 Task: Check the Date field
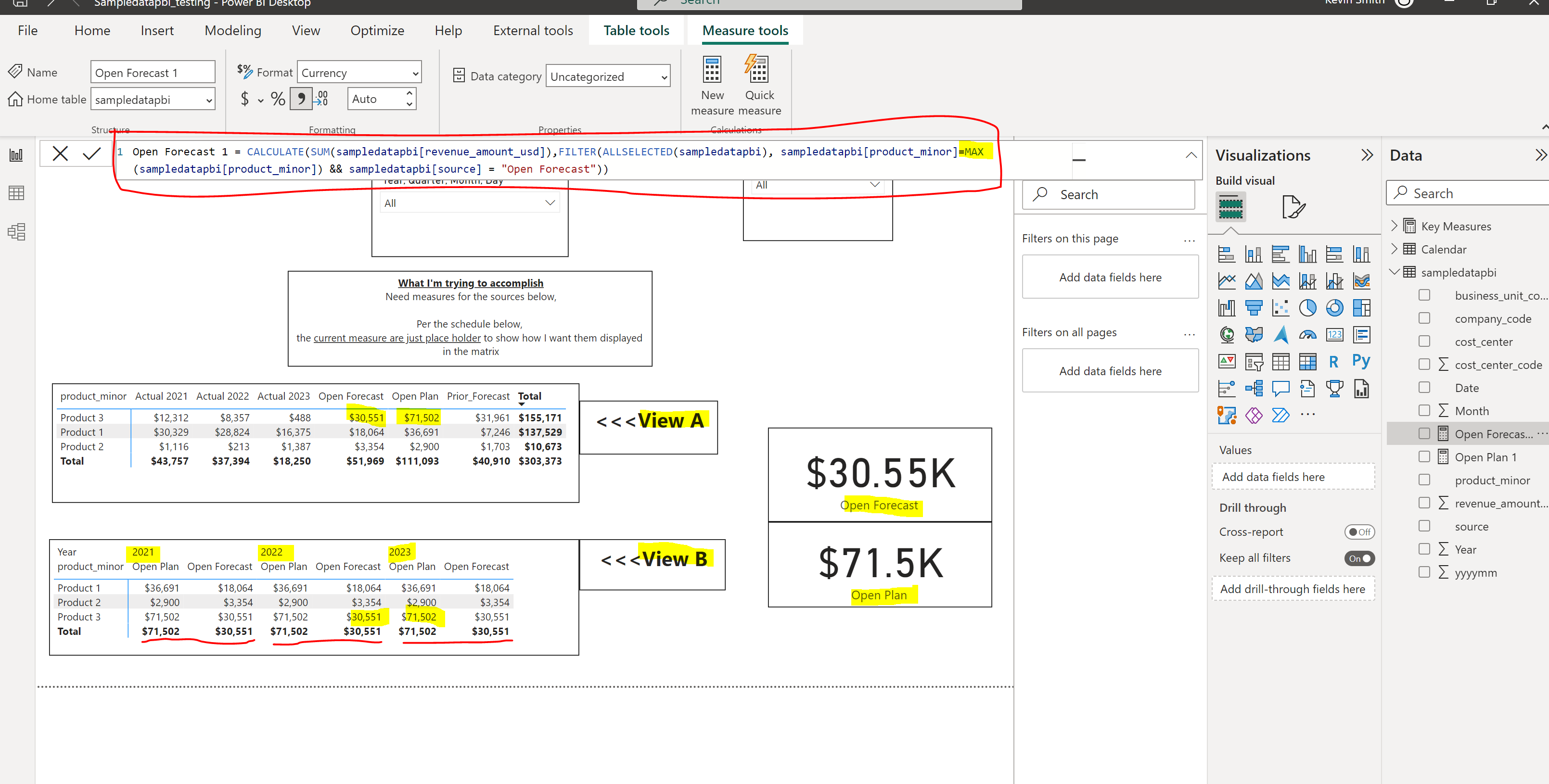click(1424, 387)
